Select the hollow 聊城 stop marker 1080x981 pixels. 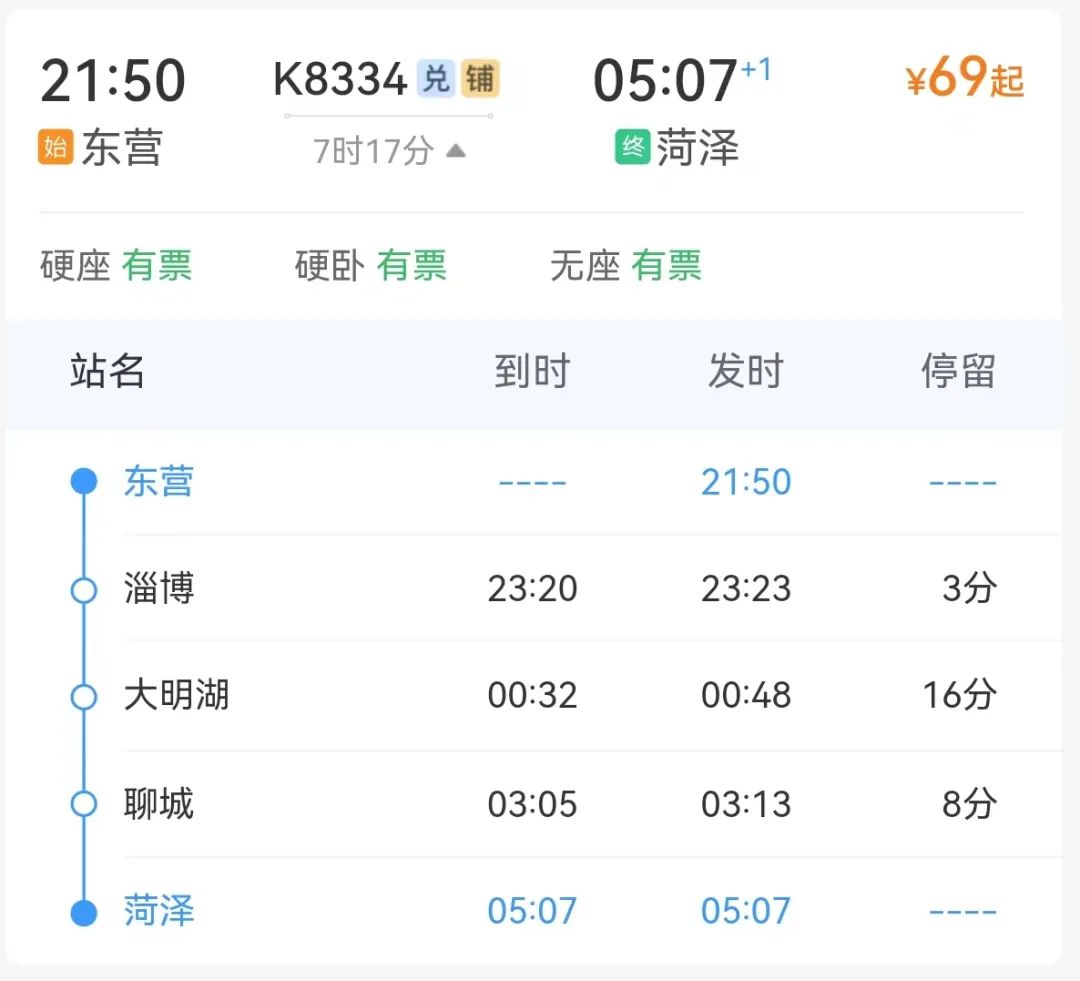(84, 803)
